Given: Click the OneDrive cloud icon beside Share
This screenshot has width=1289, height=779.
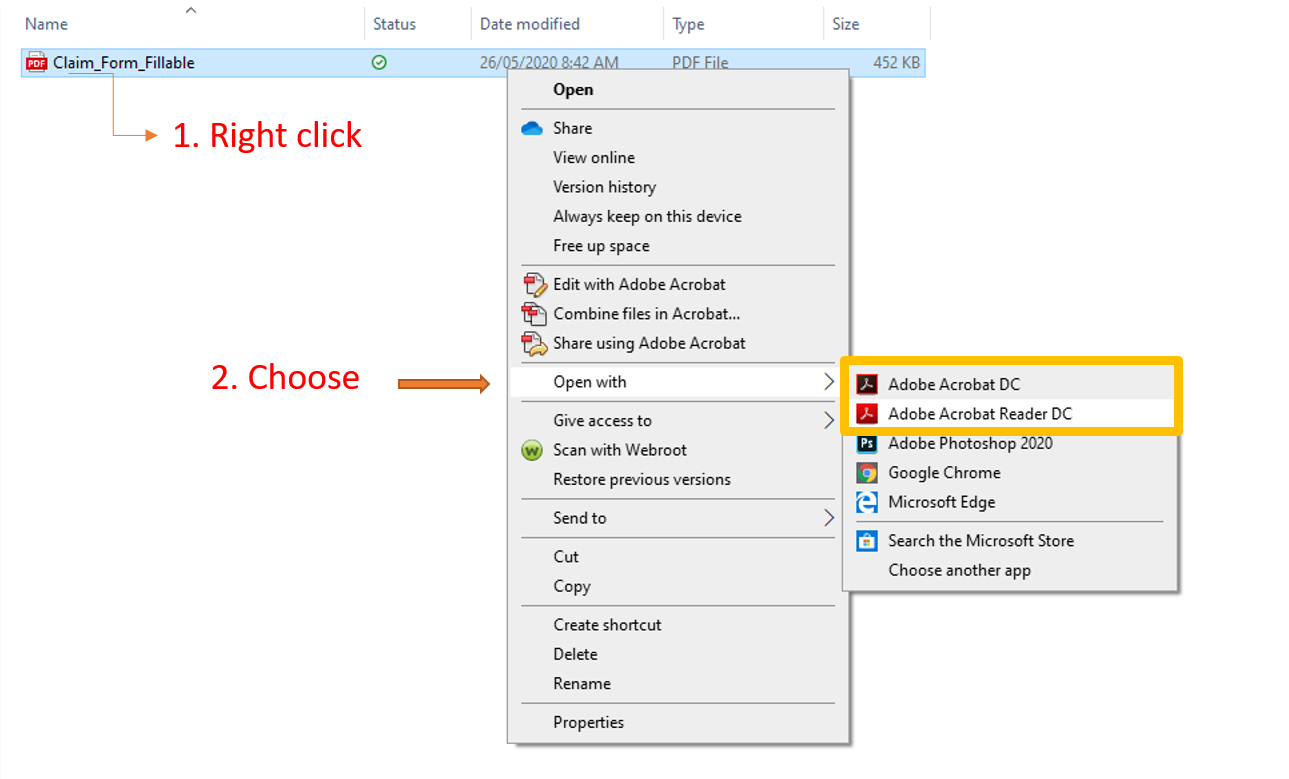Looking at the screenshot, I should coord(532,128).
